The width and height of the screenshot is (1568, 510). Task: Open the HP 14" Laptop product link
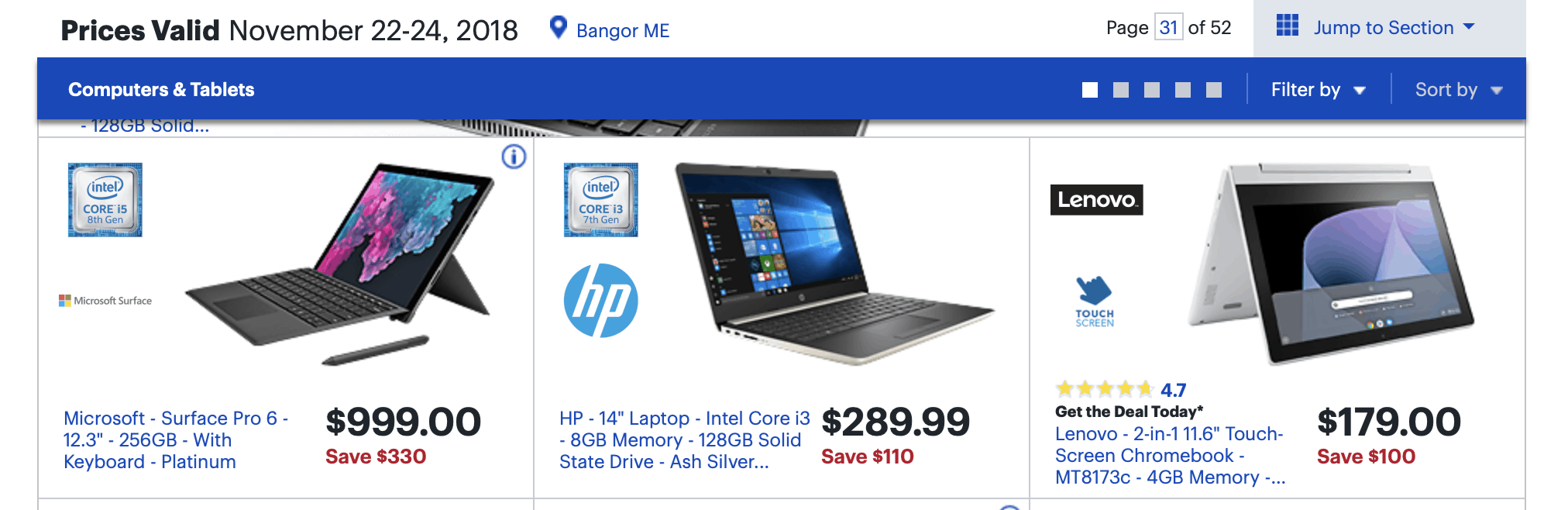point(685,440)
